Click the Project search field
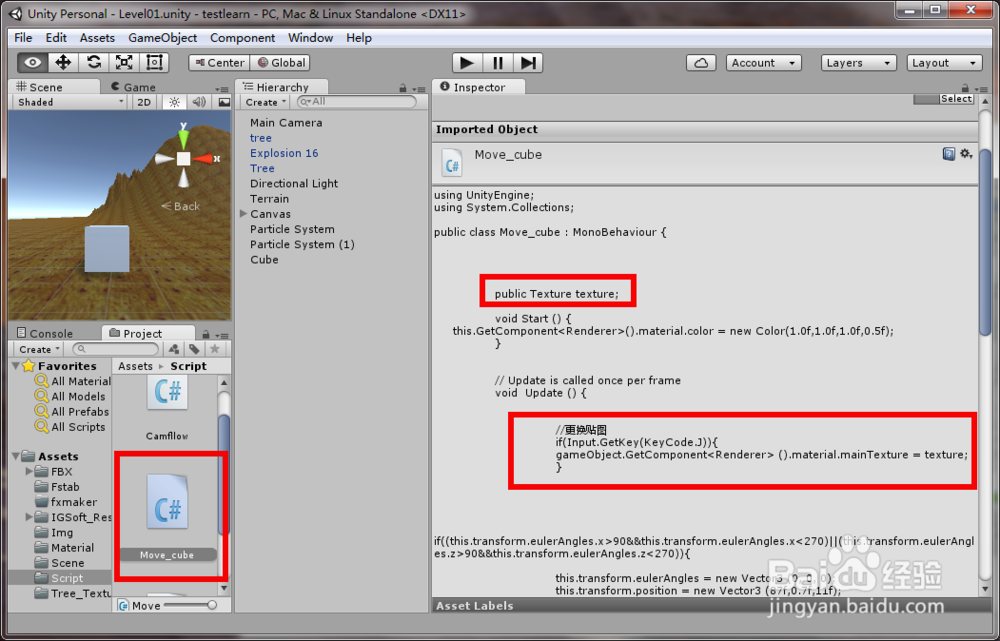Viewport: 1000px width, 641px height. 115,349
